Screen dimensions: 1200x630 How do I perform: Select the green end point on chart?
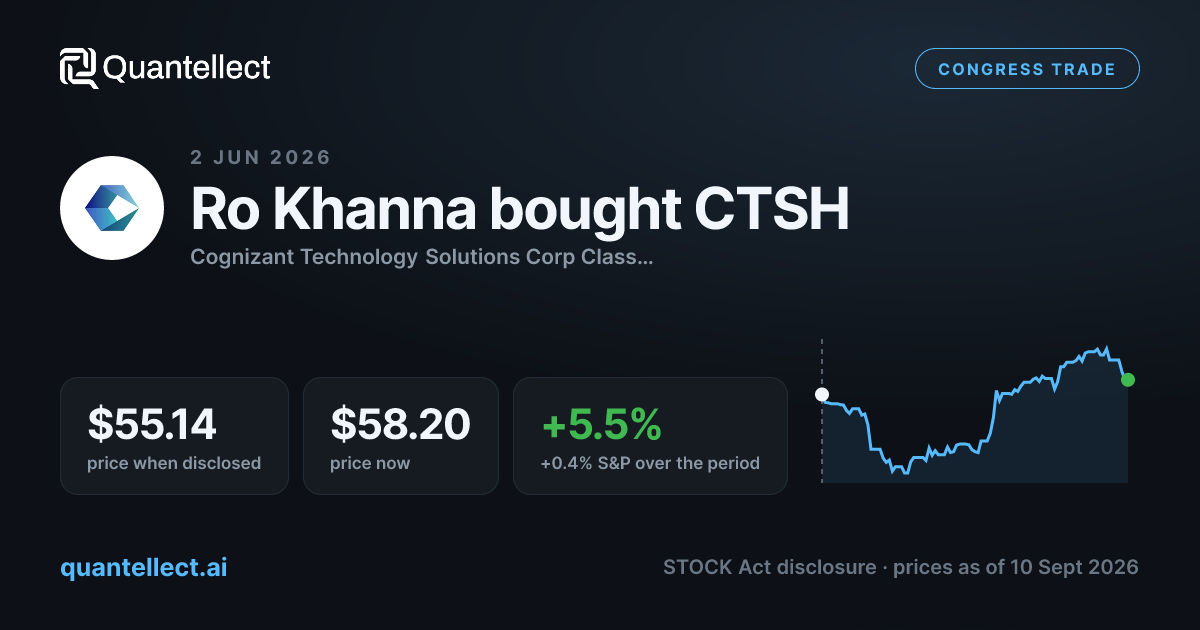(1128, 379)
